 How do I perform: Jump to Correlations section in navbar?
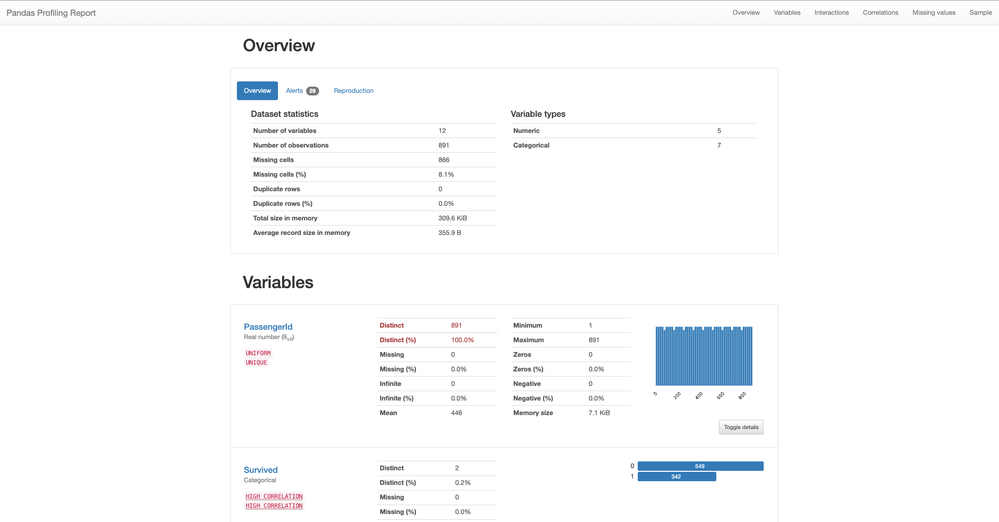[880, 13]
